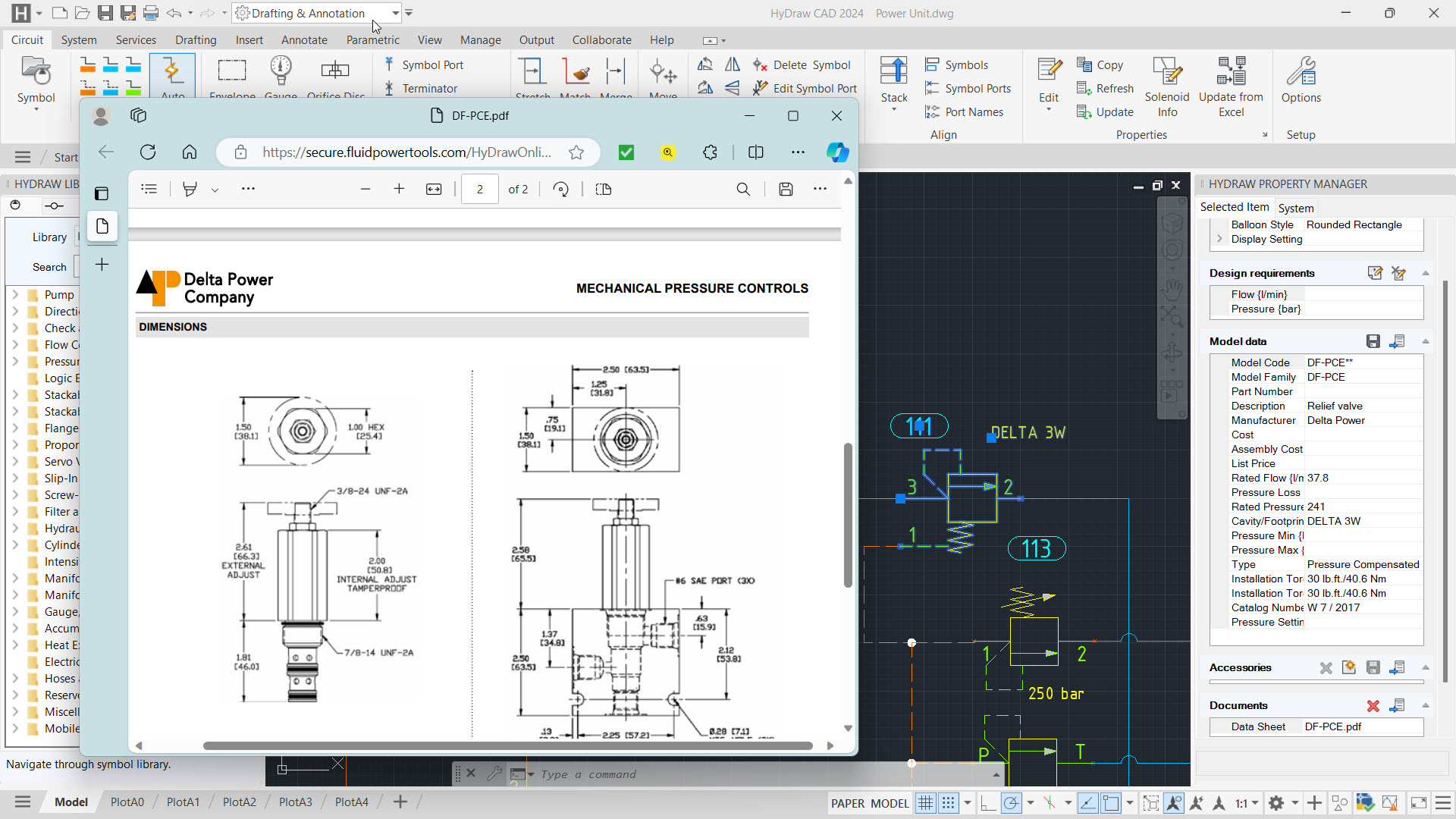1456x819 pixels.
Task: Toggle PDF page view mode
Action: click(604, 190)
